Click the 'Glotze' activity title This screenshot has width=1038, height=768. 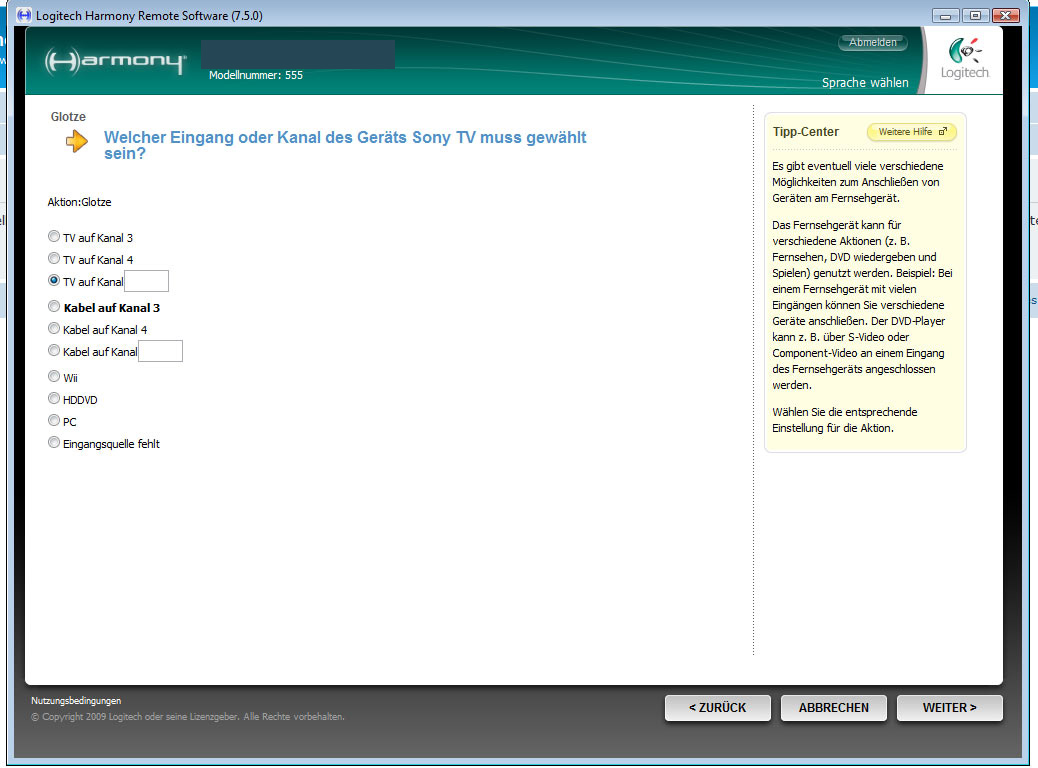pyautogui.click(x=68, y=117)
